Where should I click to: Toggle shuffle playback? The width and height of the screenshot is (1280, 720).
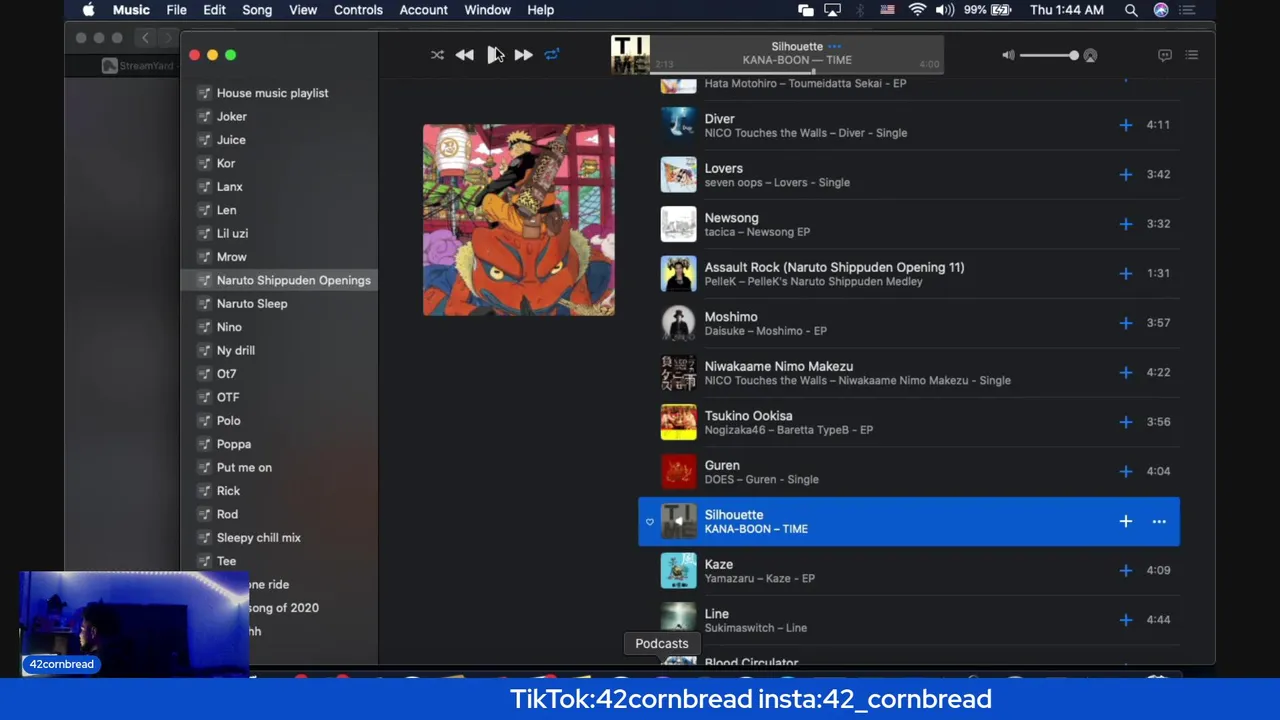click(437, 55)
